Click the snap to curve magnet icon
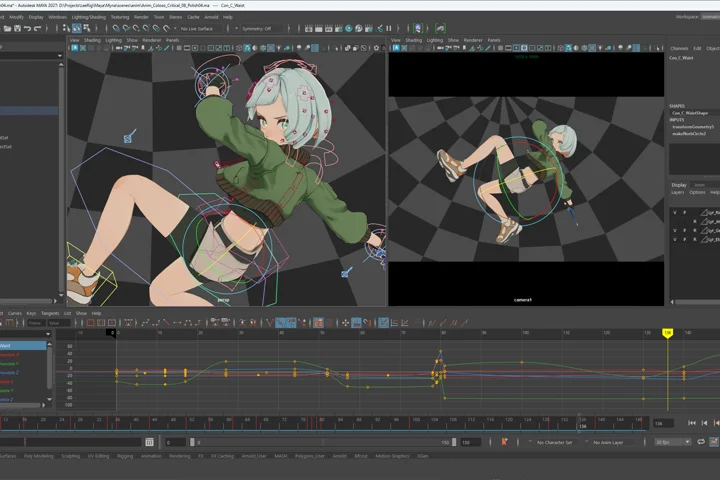Image resolution: width=720 pixels, height=480 pixels. tap(126, 28)
